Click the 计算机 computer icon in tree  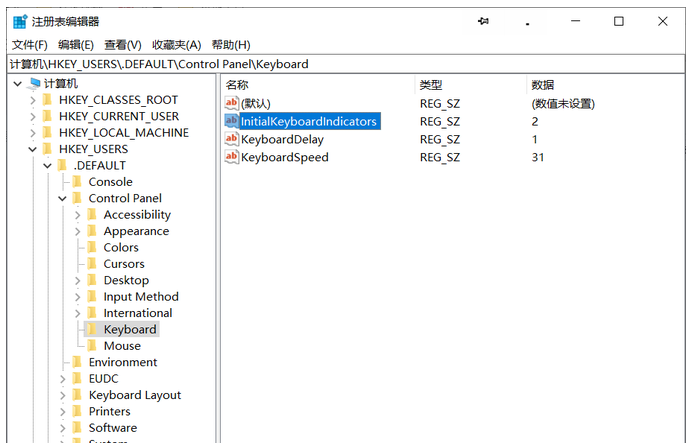tap(34, 84)
